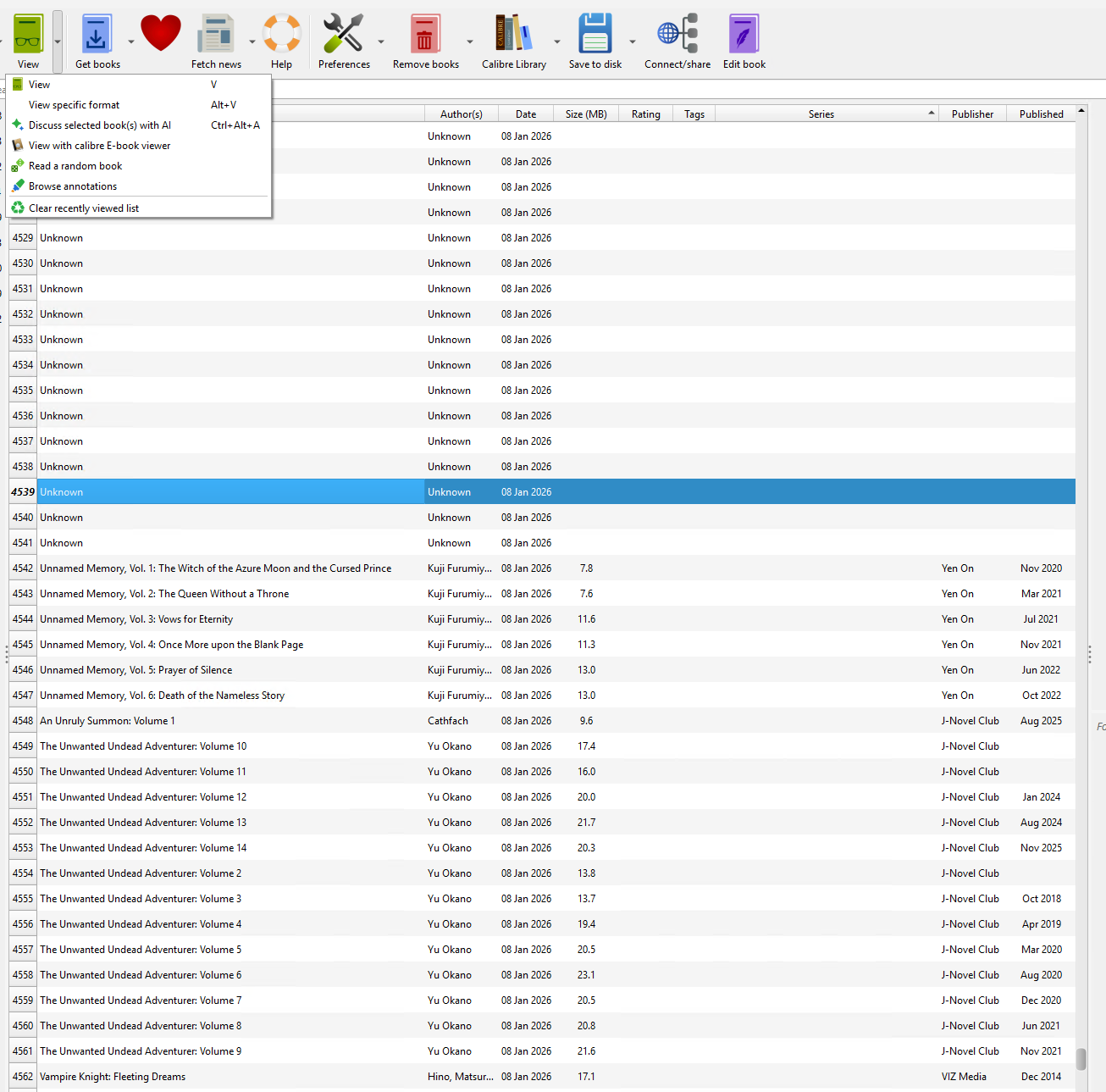Sort by the Published column header
Image resolution: width=1106 pixels, height=1092 pixels.
1042,114
